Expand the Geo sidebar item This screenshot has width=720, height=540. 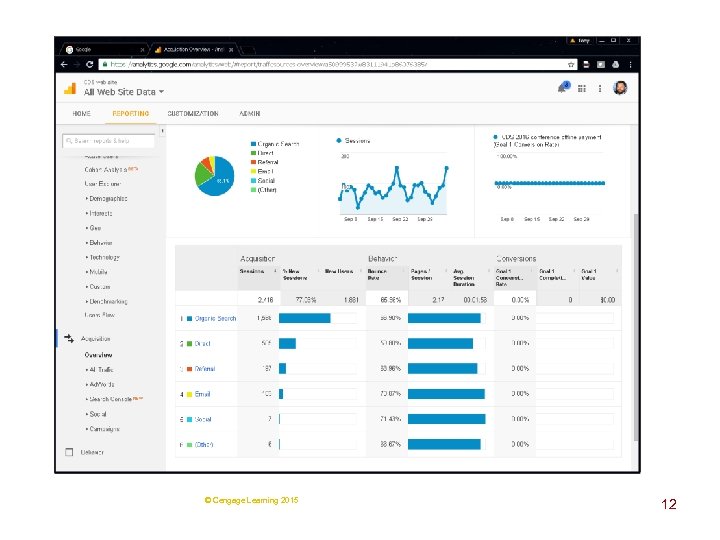(x=93, y=228)
